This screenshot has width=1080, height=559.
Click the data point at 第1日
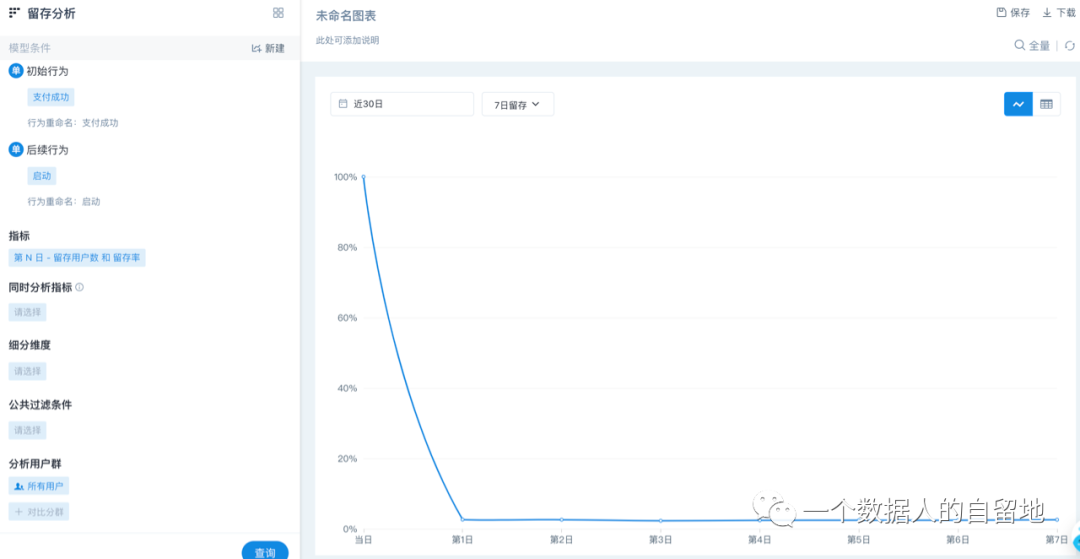tap(462, 519)
